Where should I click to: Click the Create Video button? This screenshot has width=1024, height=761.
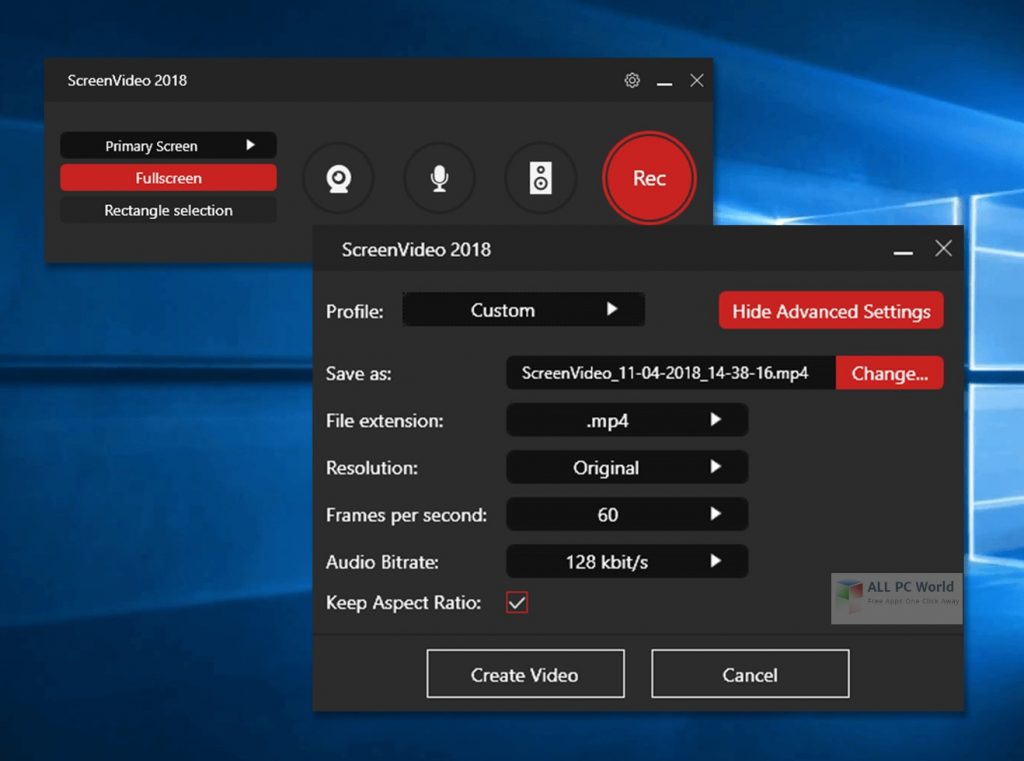tap(525, 674)
